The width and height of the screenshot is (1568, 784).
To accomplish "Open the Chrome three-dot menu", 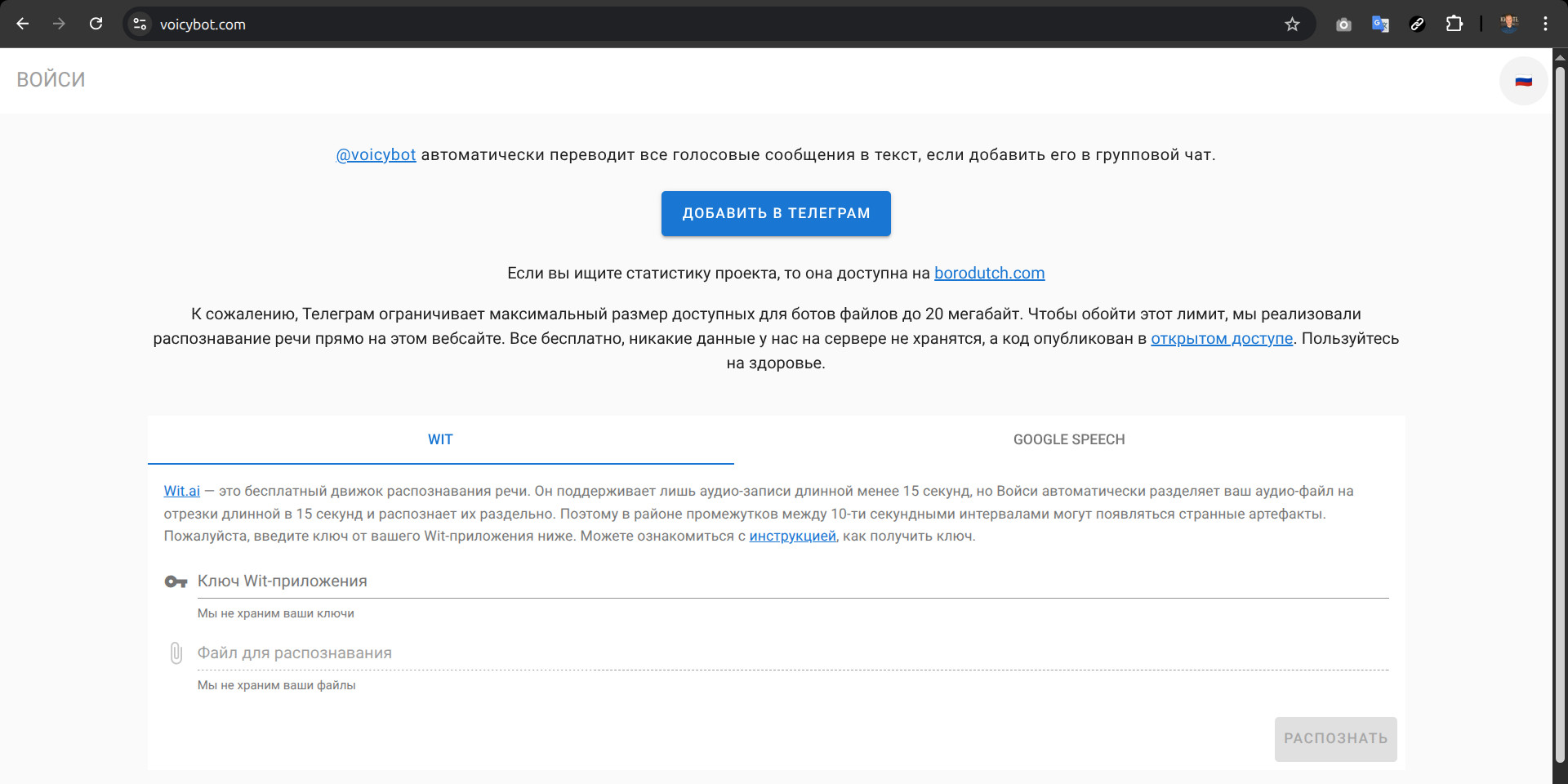I will point(1545,24).
